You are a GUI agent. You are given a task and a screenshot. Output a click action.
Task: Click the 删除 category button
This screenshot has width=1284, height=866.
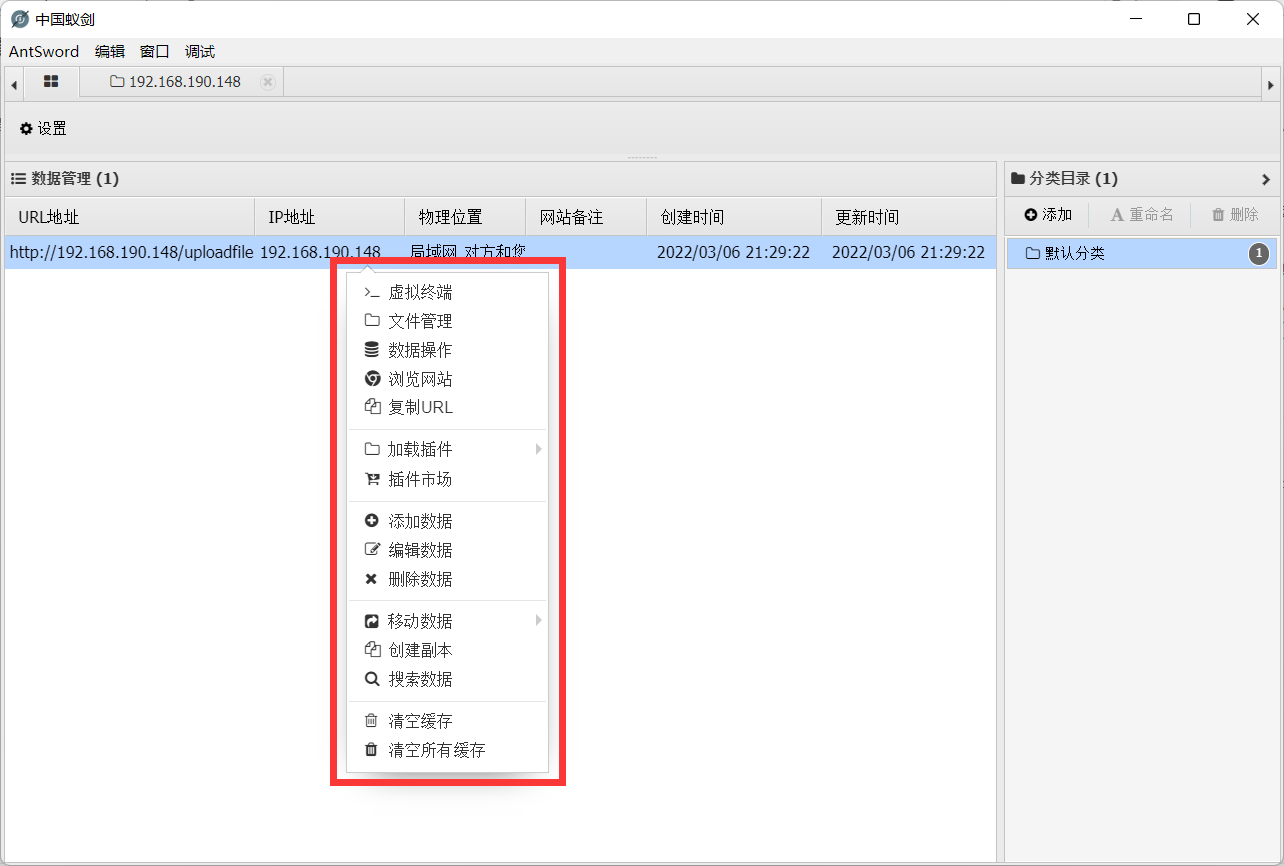pos(1235,214)
